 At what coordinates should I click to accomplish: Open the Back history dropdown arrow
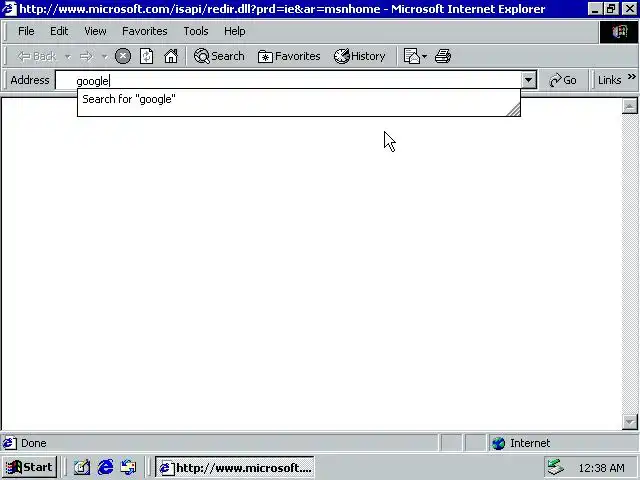pyautogui.click(x=68, y=57)
